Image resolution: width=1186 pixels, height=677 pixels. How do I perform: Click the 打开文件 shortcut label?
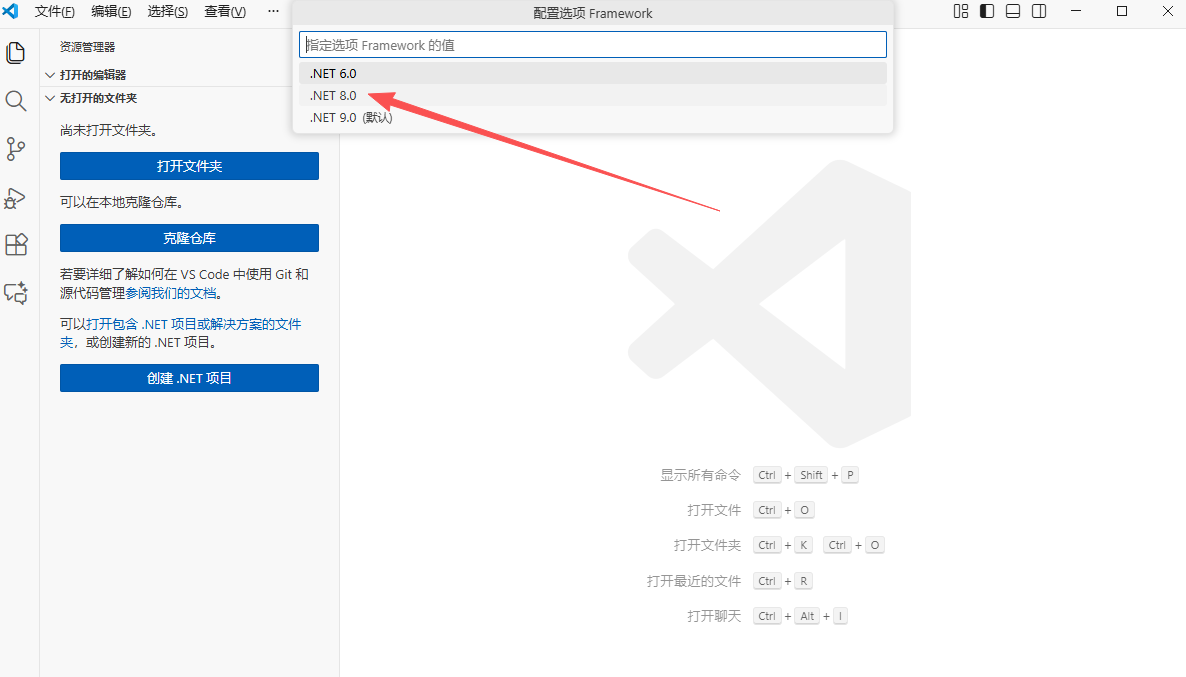click(714, 510)
